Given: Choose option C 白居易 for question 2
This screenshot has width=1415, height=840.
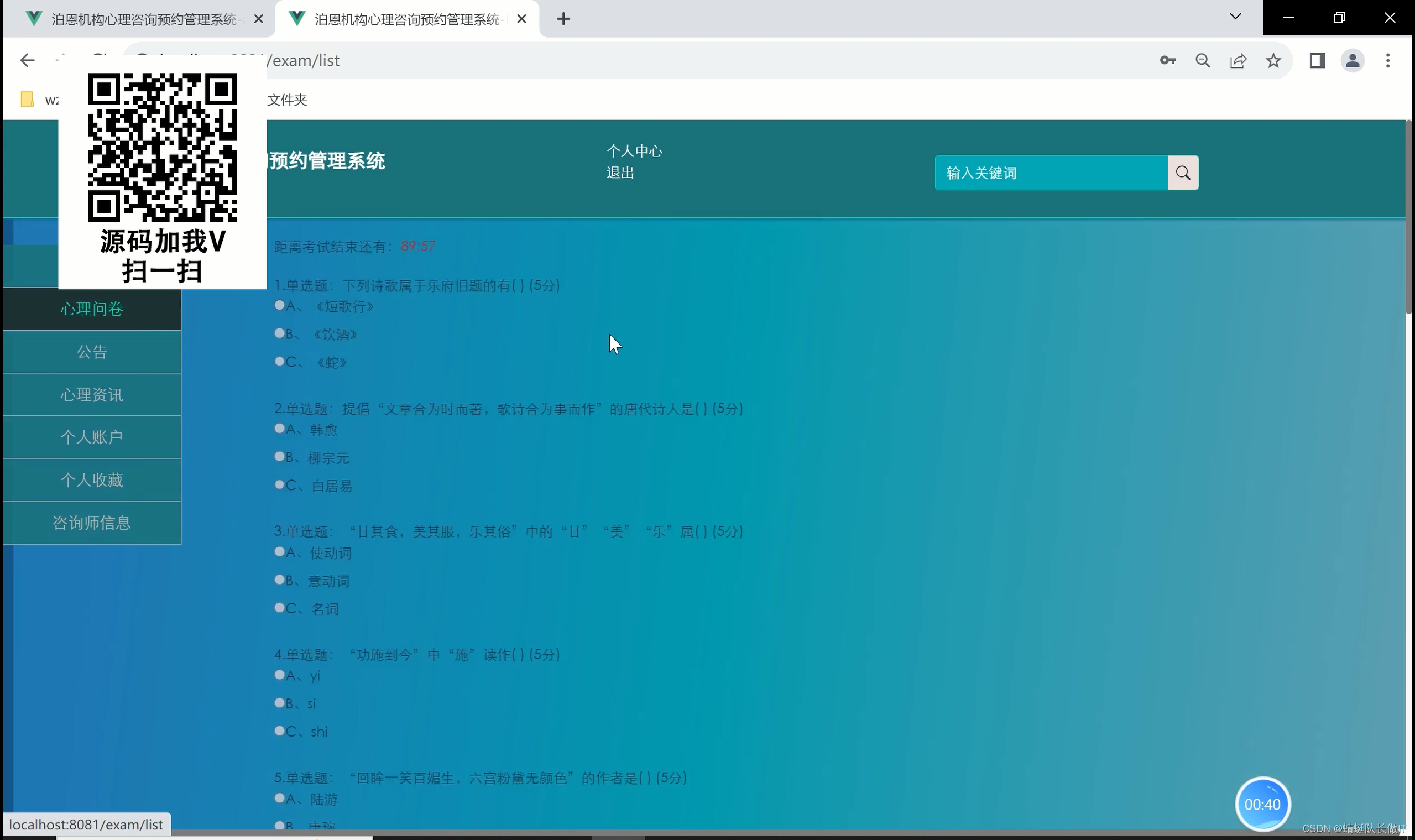Looking at the screenshot, I should pyautogui.click(x=280, y=484).
